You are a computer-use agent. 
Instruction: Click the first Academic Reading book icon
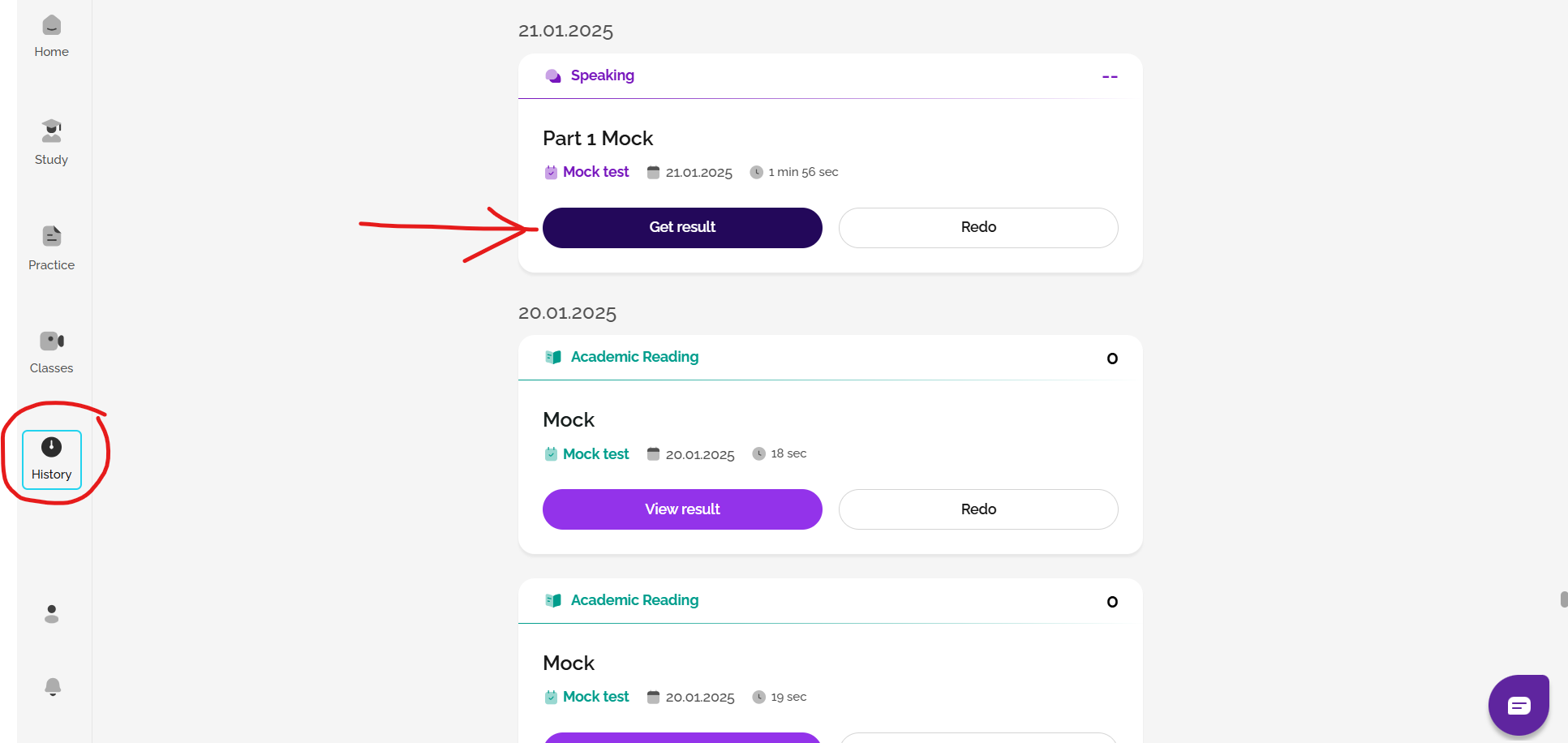coord(553,357)
